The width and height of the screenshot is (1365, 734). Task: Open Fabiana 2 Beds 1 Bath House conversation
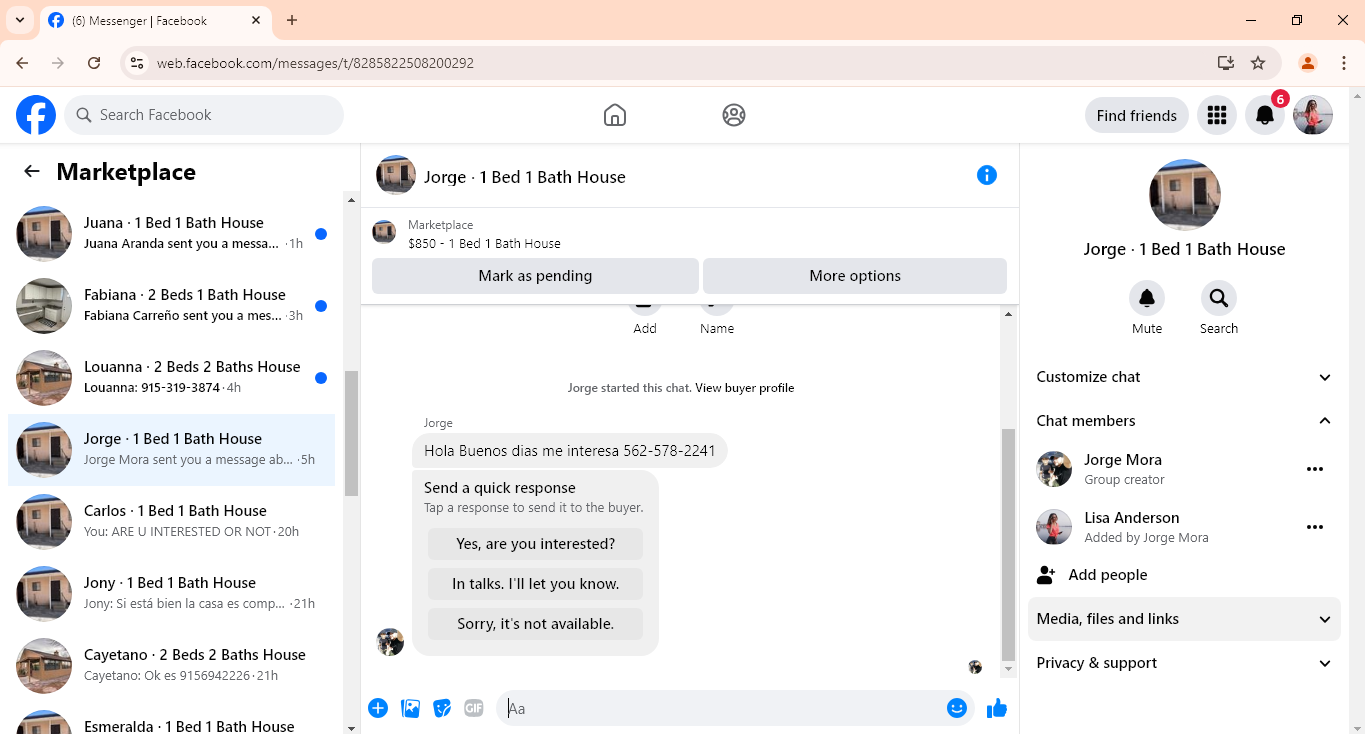[x=172, y=306]
